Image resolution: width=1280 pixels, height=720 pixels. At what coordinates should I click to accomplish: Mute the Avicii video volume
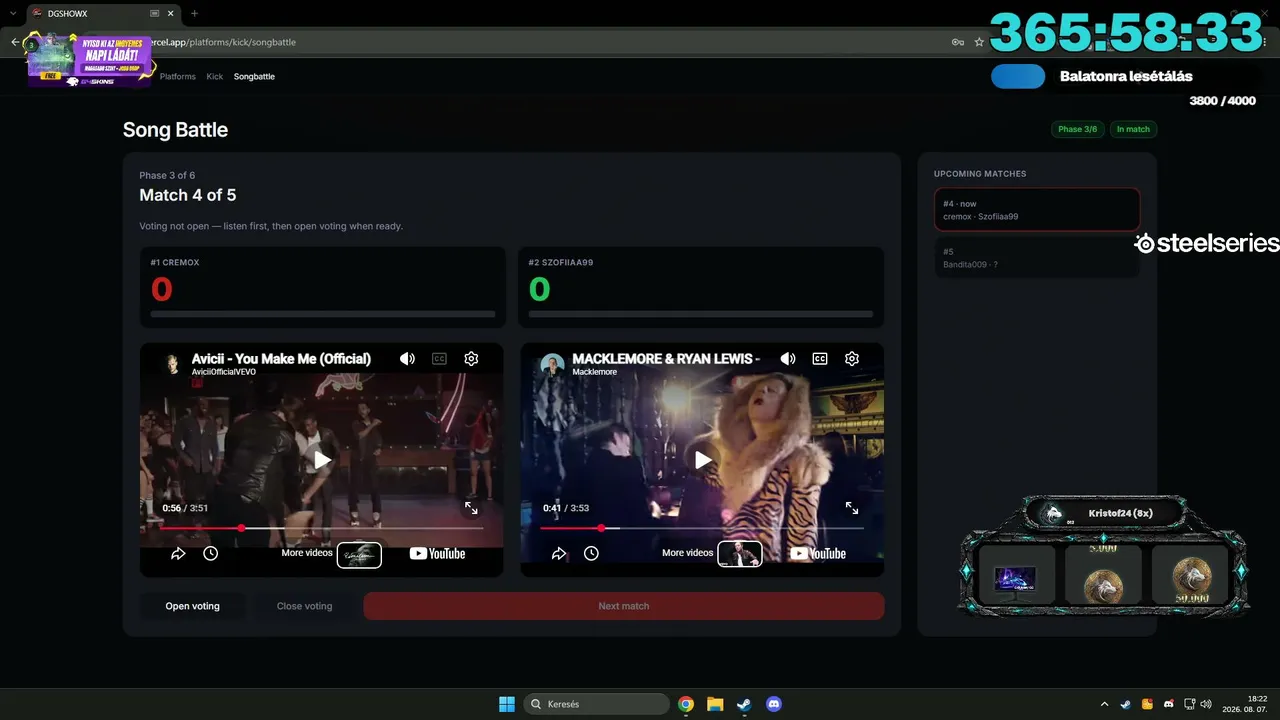click(x=407, y=359)
